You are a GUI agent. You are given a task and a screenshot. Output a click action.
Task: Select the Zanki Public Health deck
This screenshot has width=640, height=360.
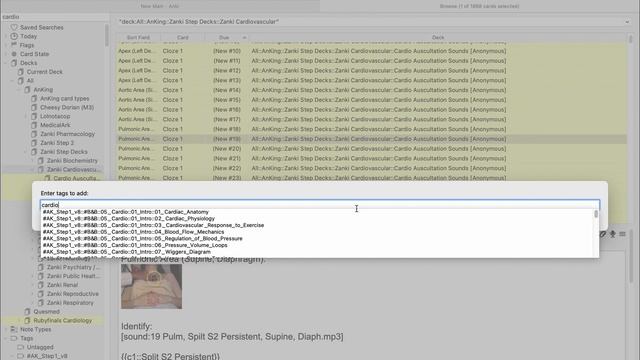73,276
